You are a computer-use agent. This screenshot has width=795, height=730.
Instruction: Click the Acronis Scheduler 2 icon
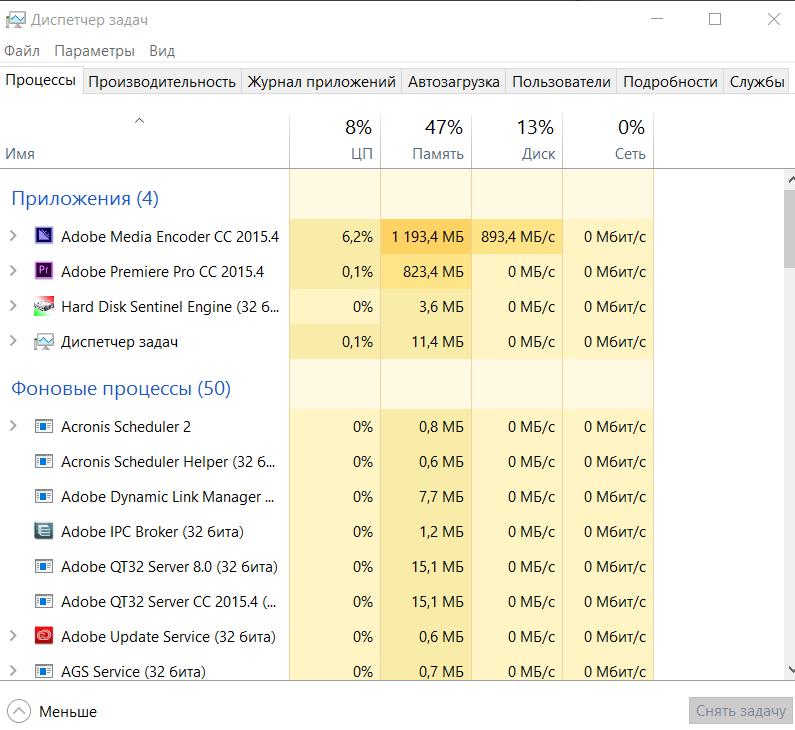(x=44, y=426)
